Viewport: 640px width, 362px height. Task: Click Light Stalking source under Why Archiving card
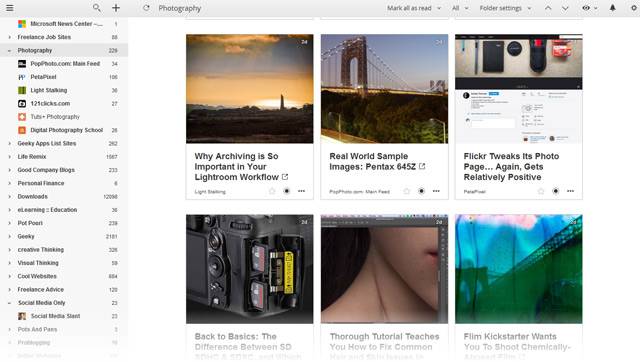210,191
